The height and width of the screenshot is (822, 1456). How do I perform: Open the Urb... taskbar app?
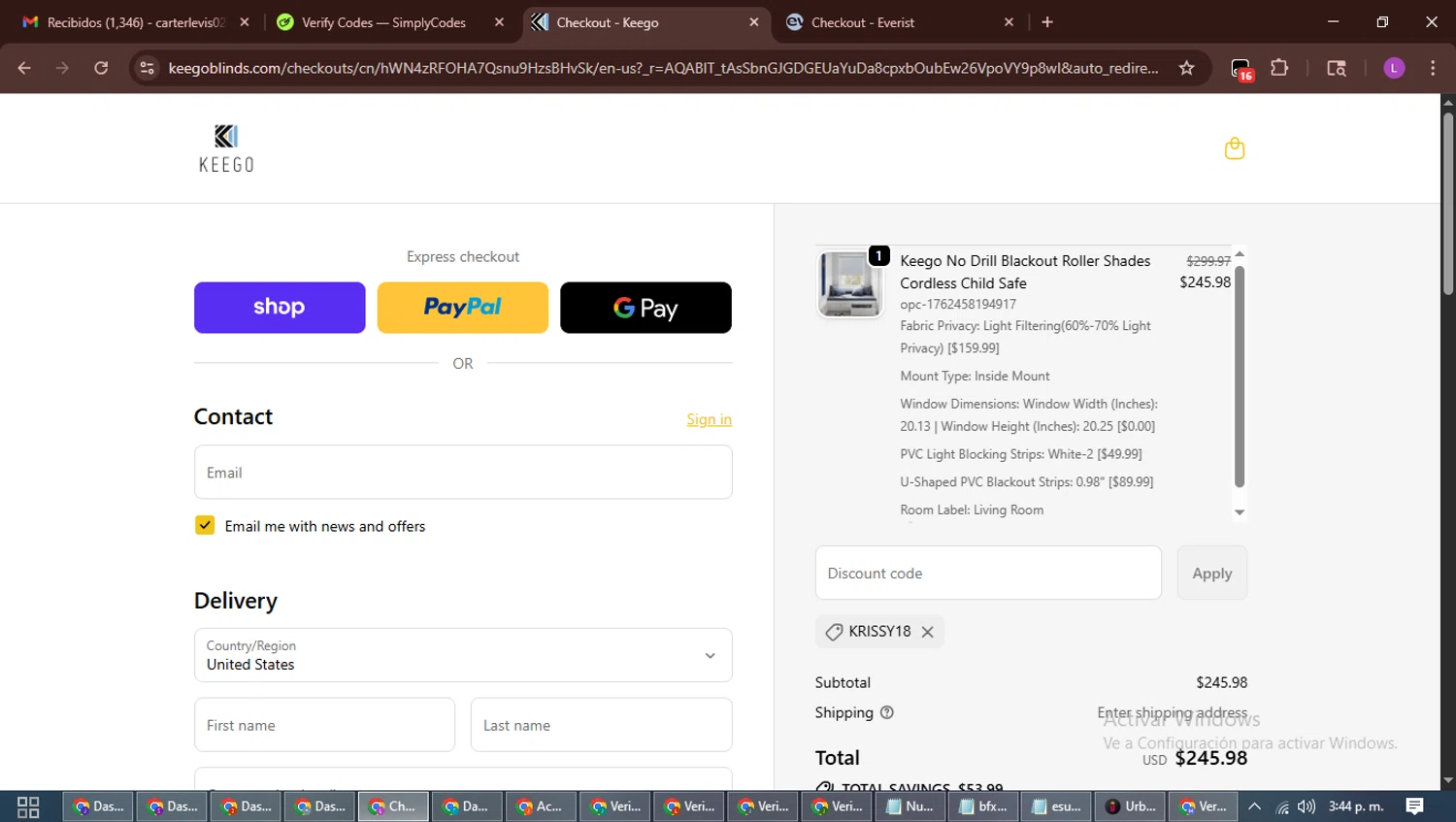coord(1131,806)
